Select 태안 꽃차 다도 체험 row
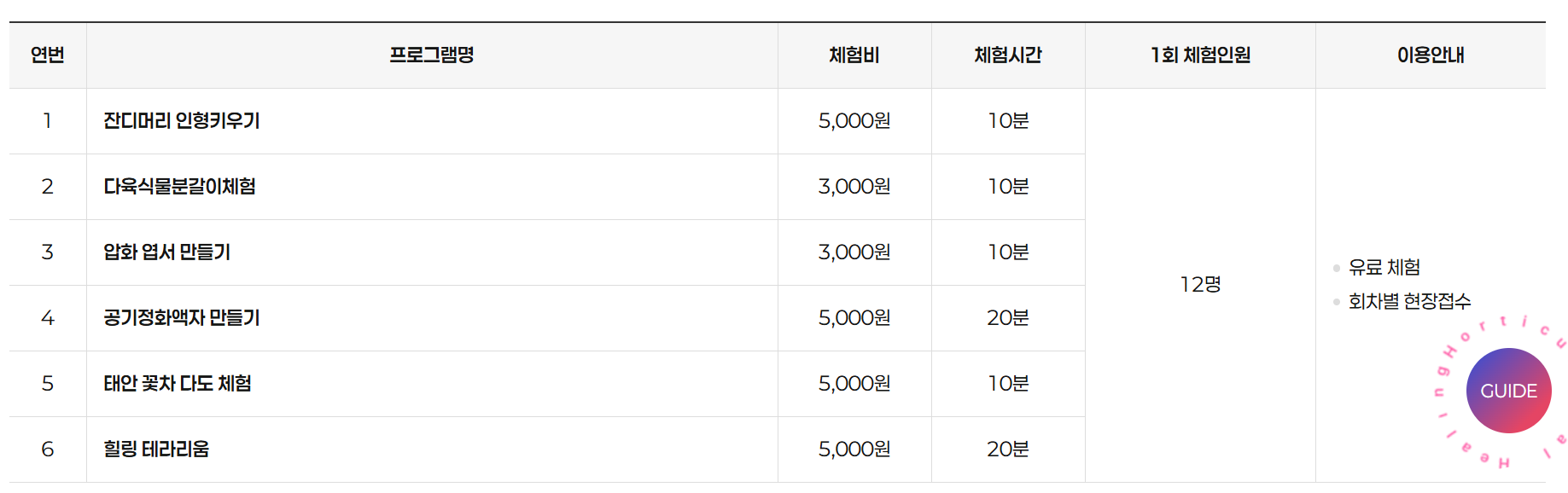The height and width of the screenshot is (493, 1568). click(547, 384)
